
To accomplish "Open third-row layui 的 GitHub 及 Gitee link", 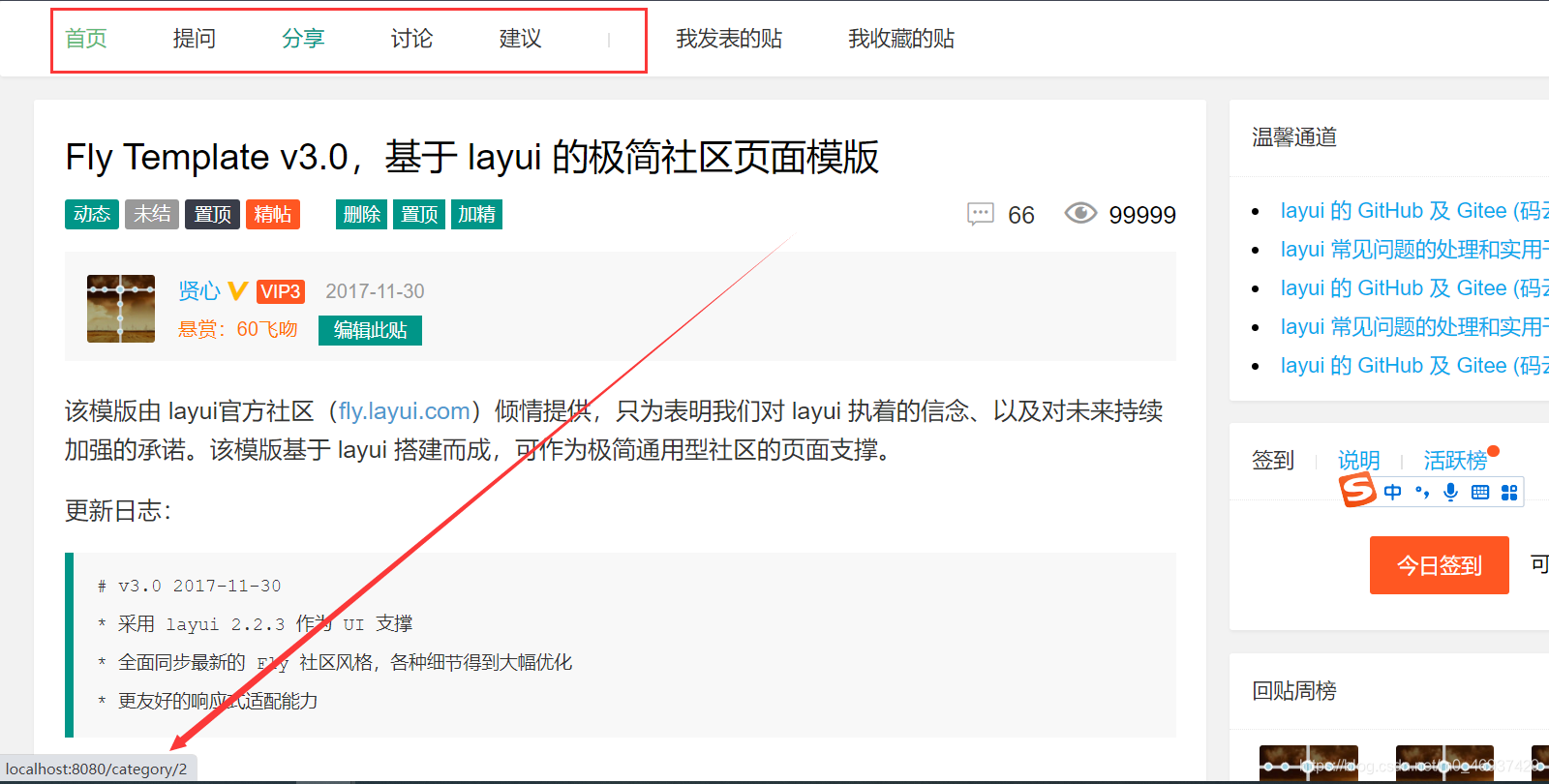I will tap(1414, 288).
